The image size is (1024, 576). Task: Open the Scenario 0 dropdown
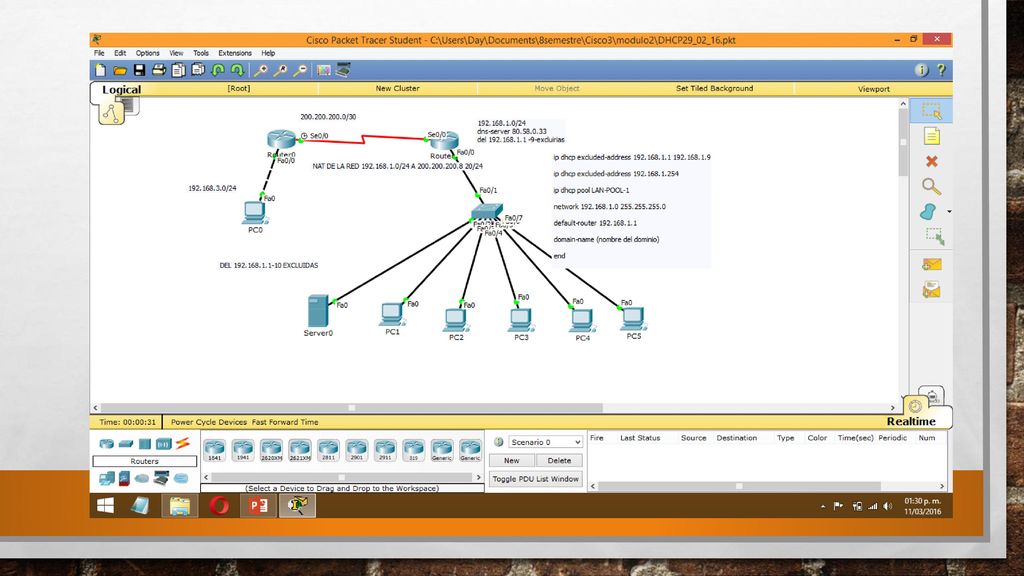pos(545,442)
